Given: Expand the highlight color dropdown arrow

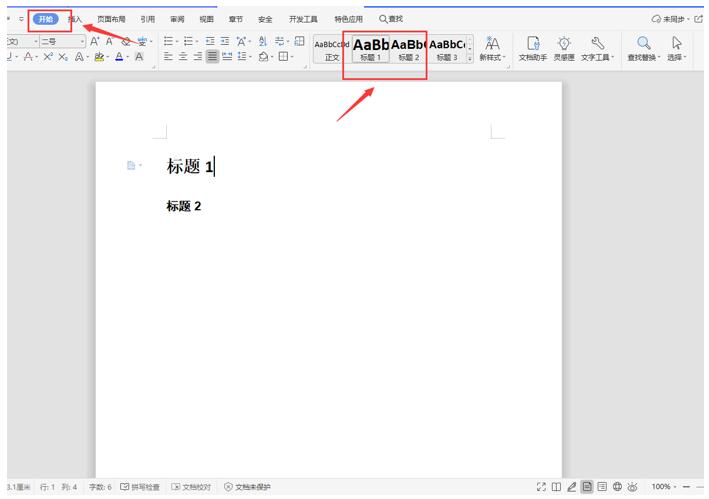Looking at the screenshot, I should [107, 57].
